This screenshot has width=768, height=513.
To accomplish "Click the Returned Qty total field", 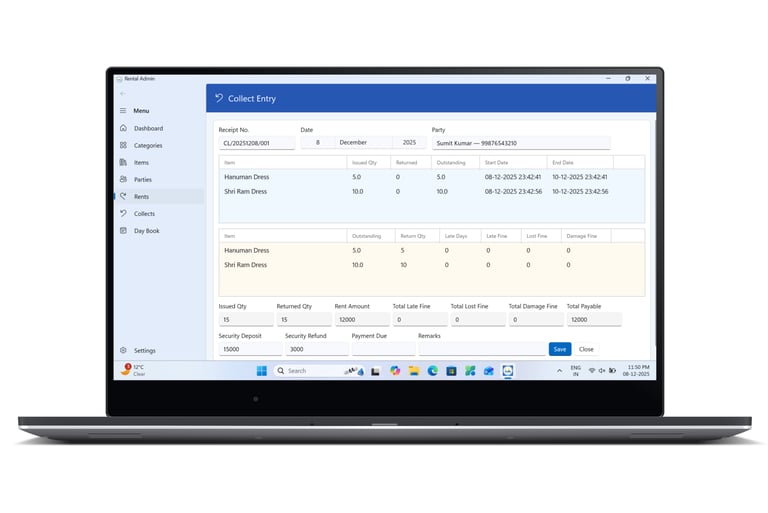I will pos(304,319).
